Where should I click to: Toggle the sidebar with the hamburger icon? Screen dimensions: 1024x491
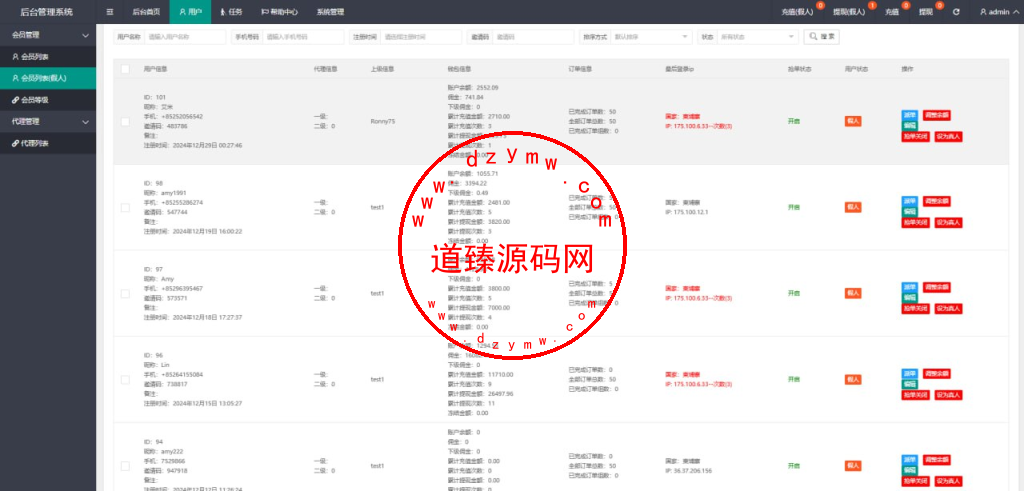point(109,12)
